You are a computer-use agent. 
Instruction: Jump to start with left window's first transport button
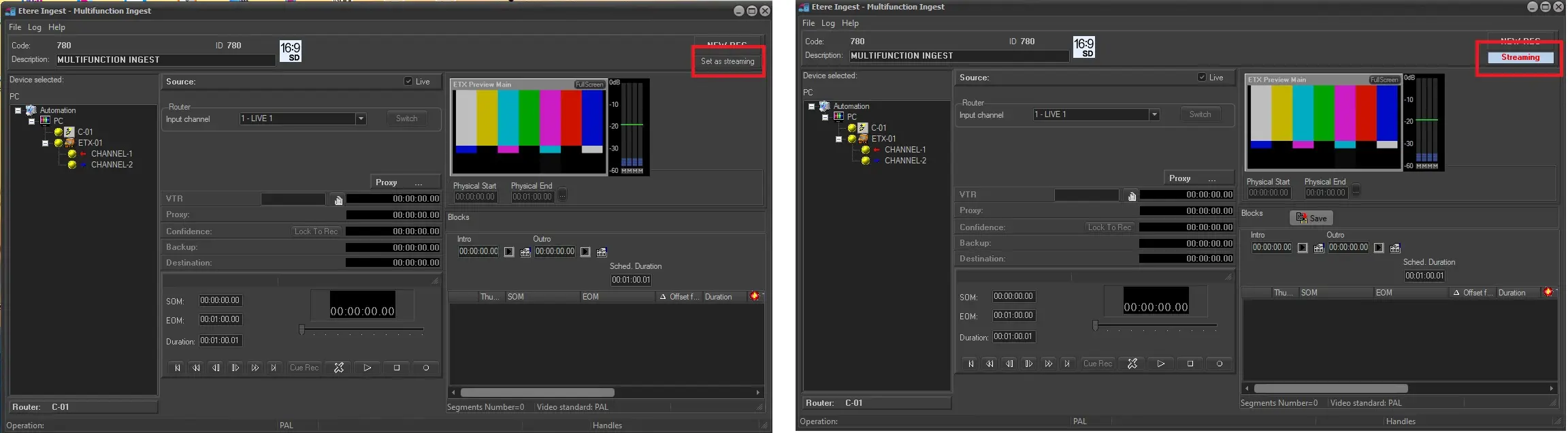point(177,368)
